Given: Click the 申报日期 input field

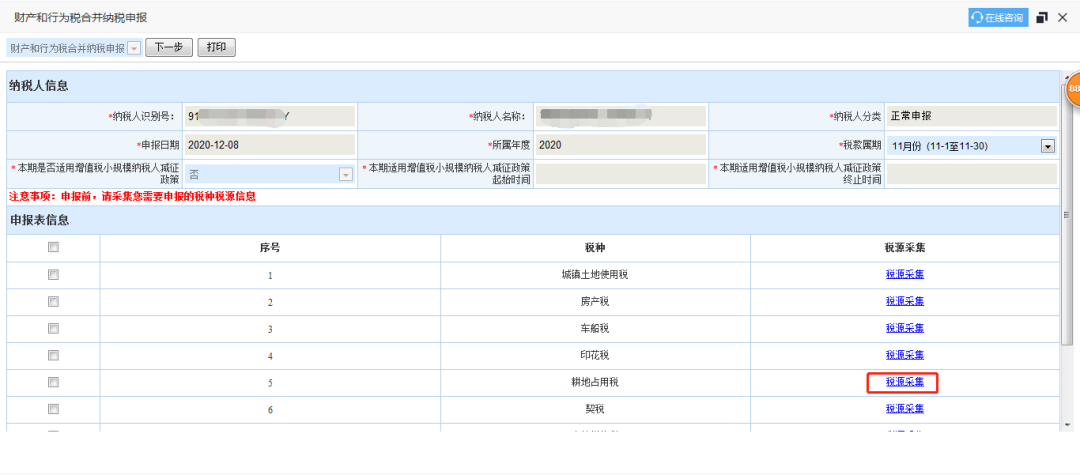Looking at the screenshot, I should point(270,145).
